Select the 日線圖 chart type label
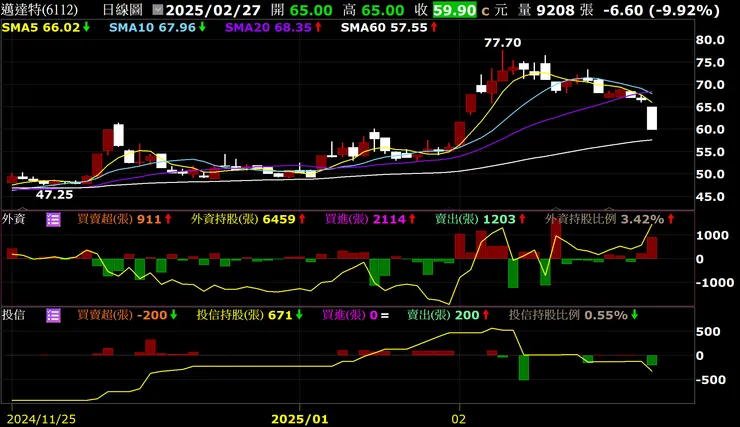This screenshot has height=427, width=740. click(x=122, y=10)
